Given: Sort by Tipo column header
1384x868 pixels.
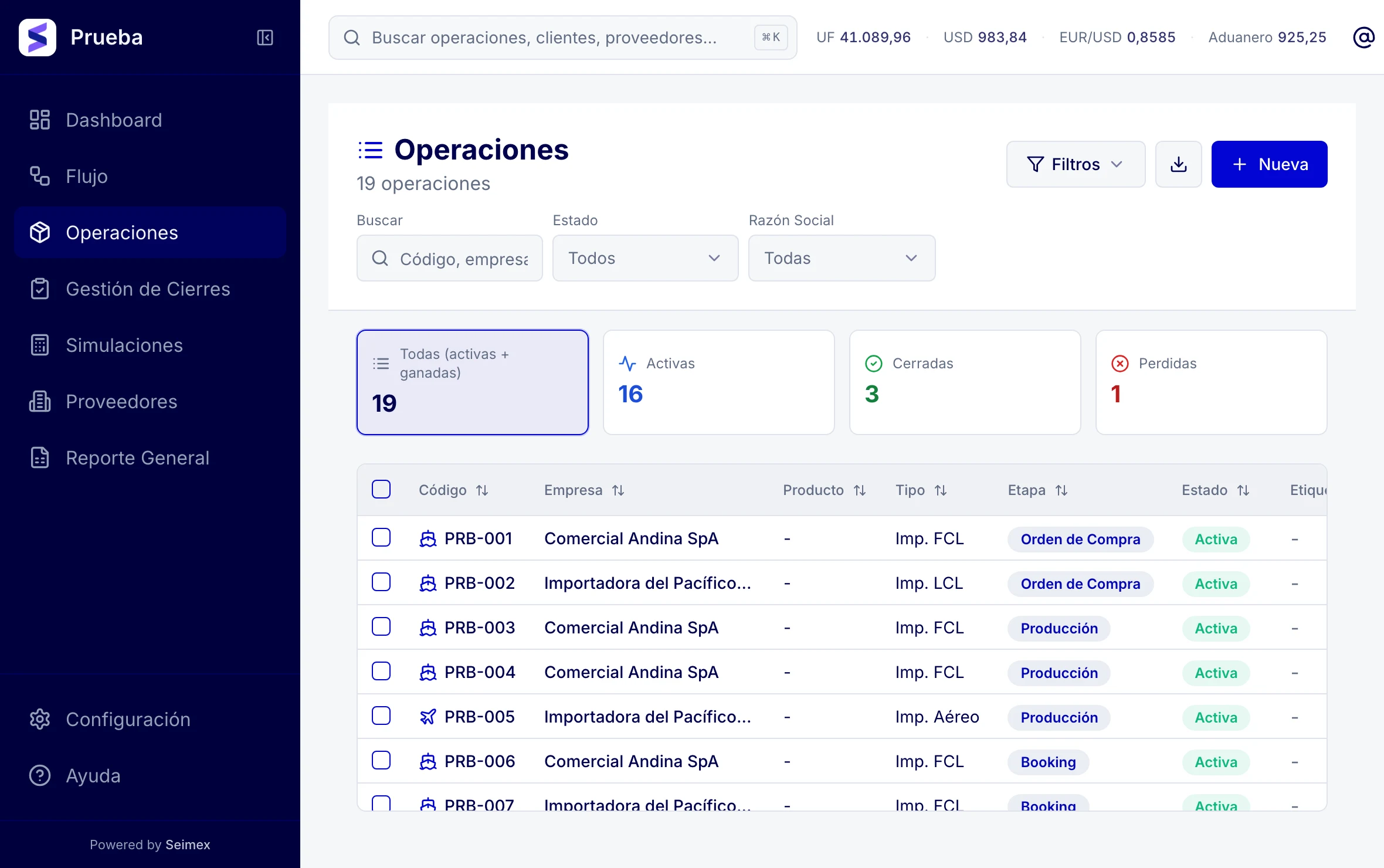Looking at the screenshot, I should (x=921, y=490).
